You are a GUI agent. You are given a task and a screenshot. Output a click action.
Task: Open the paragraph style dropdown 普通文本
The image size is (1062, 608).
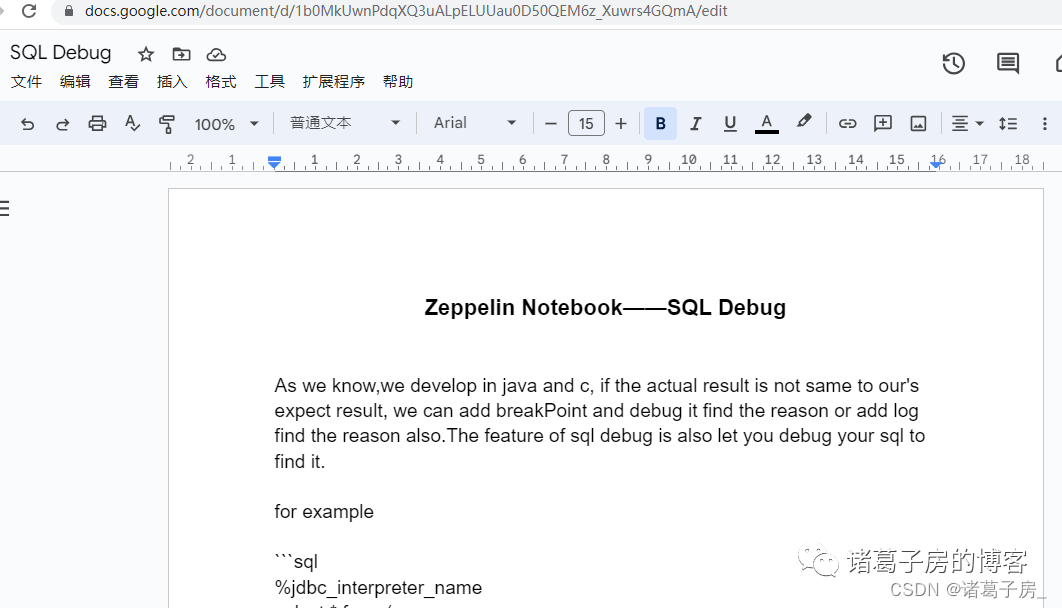click(x=345, y=123)
